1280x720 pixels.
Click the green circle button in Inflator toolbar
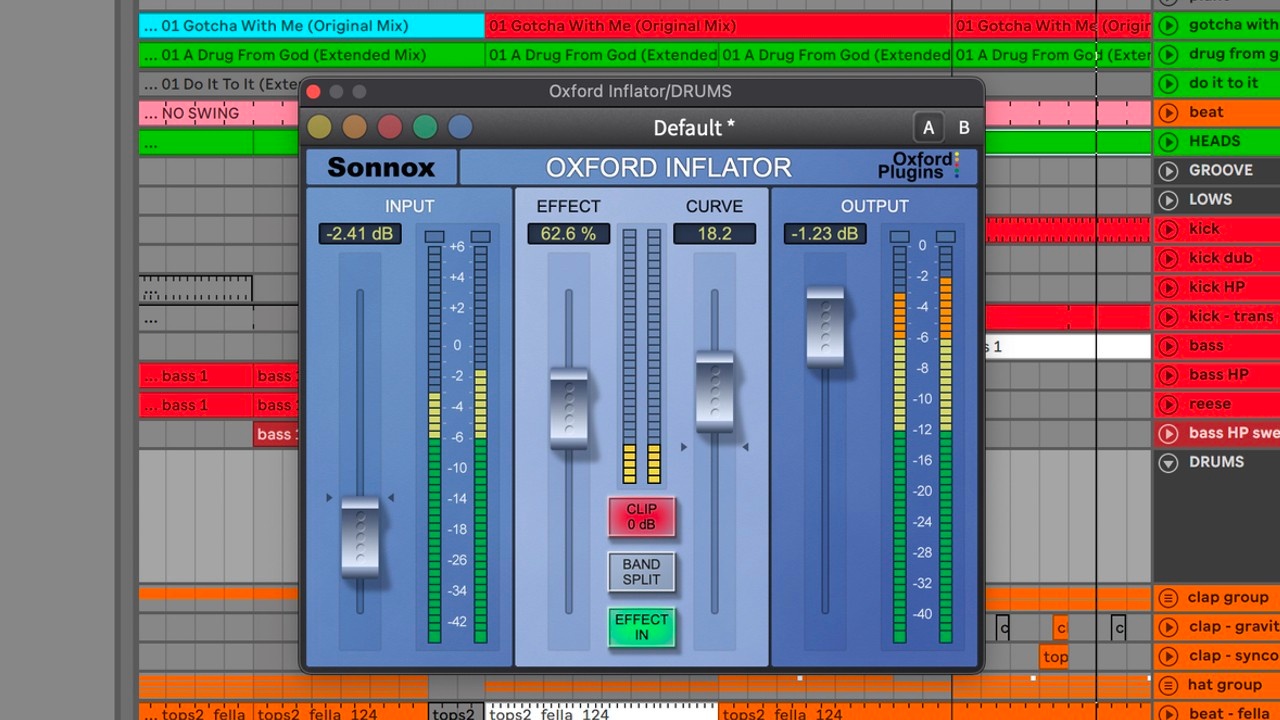[x=425, y=127]
